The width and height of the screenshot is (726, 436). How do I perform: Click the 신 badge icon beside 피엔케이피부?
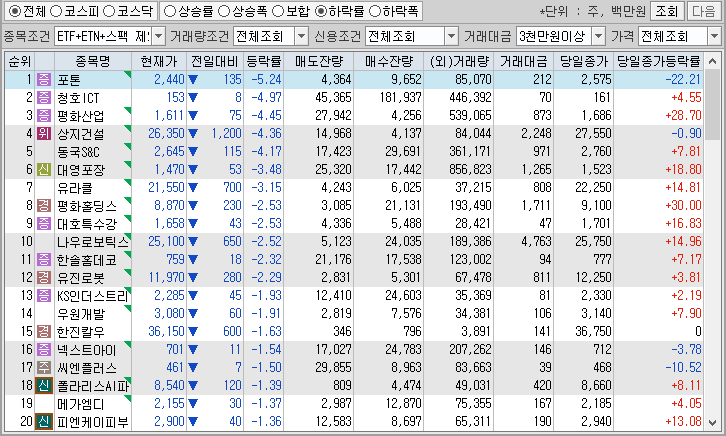(44, 422)
